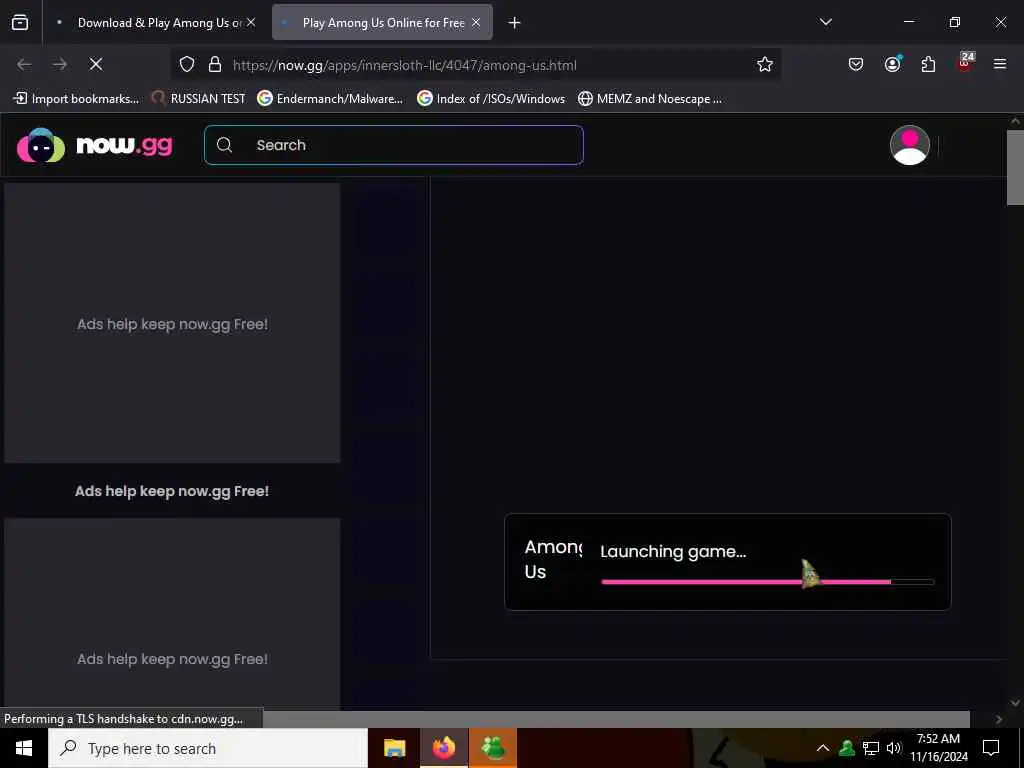Click scroll right arrow on horizontal scrollbar
This screenshot has width=1024, height=768.
(999, 719)
